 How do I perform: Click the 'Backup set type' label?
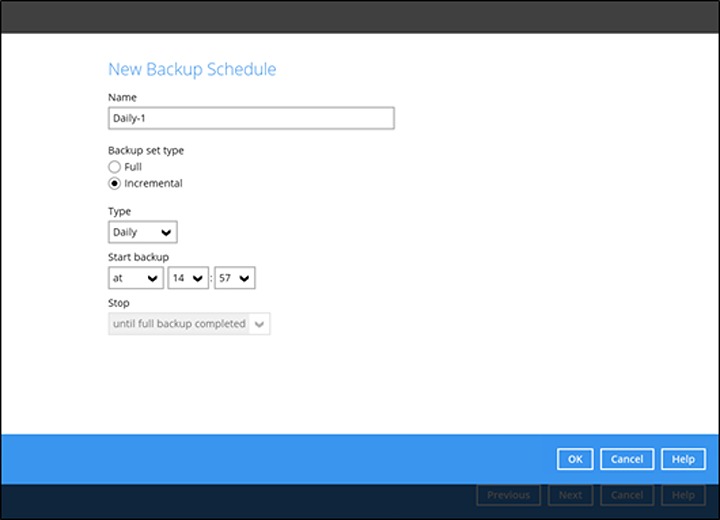point(146,150)
